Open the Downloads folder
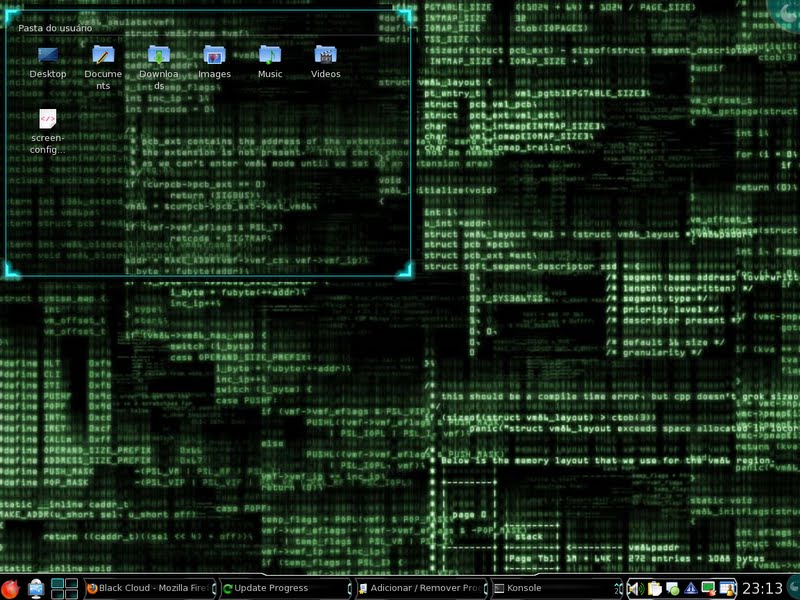The image size is (800, 600). (x=159, y=55)
